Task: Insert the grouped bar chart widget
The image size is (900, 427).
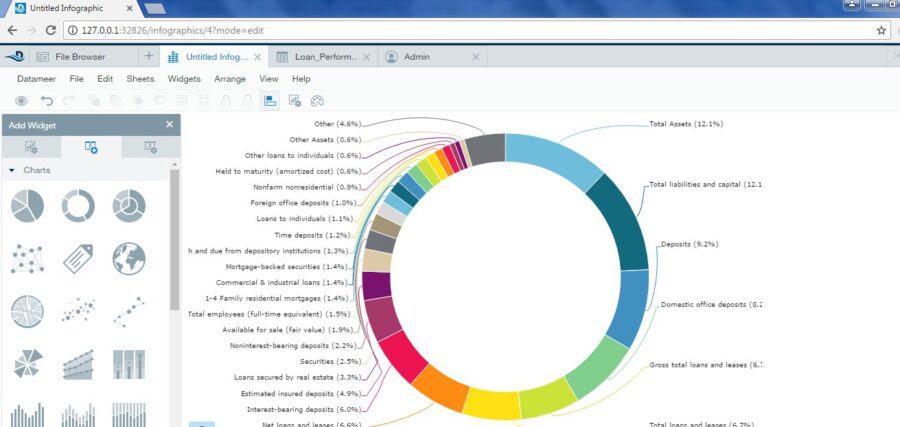Action: click(x=78, y=414)
